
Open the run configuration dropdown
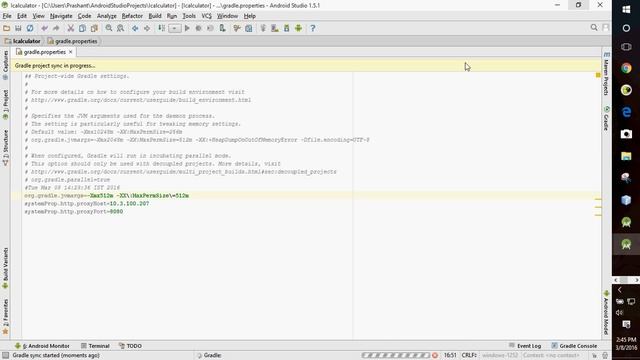coord(175,28)
